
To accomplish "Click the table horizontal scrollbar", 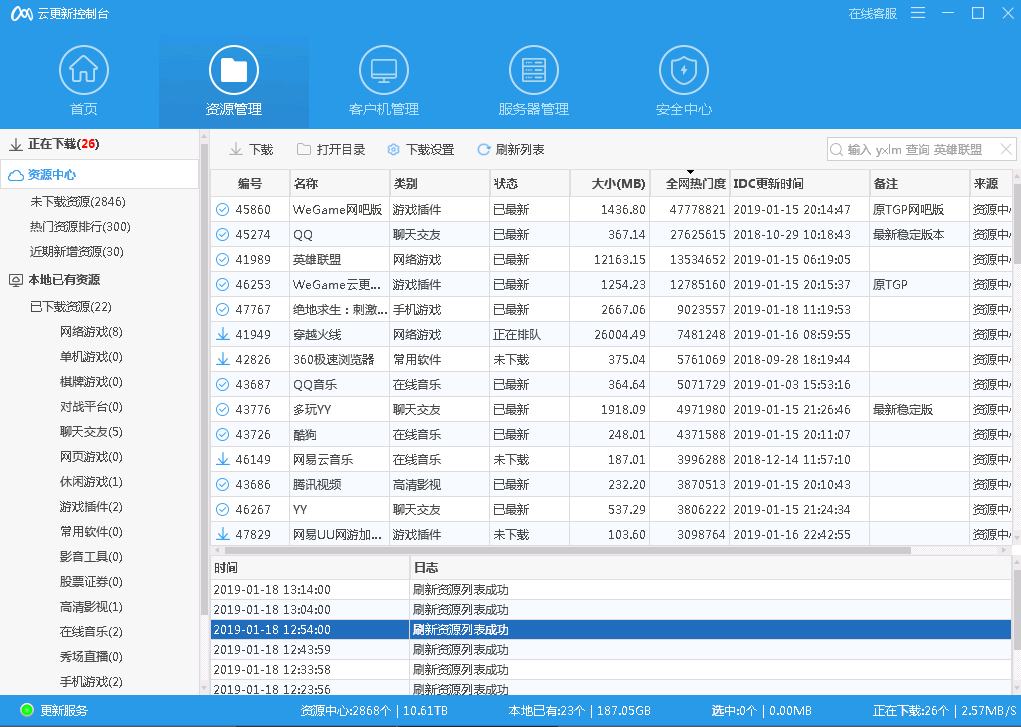I will click(566, 550).
